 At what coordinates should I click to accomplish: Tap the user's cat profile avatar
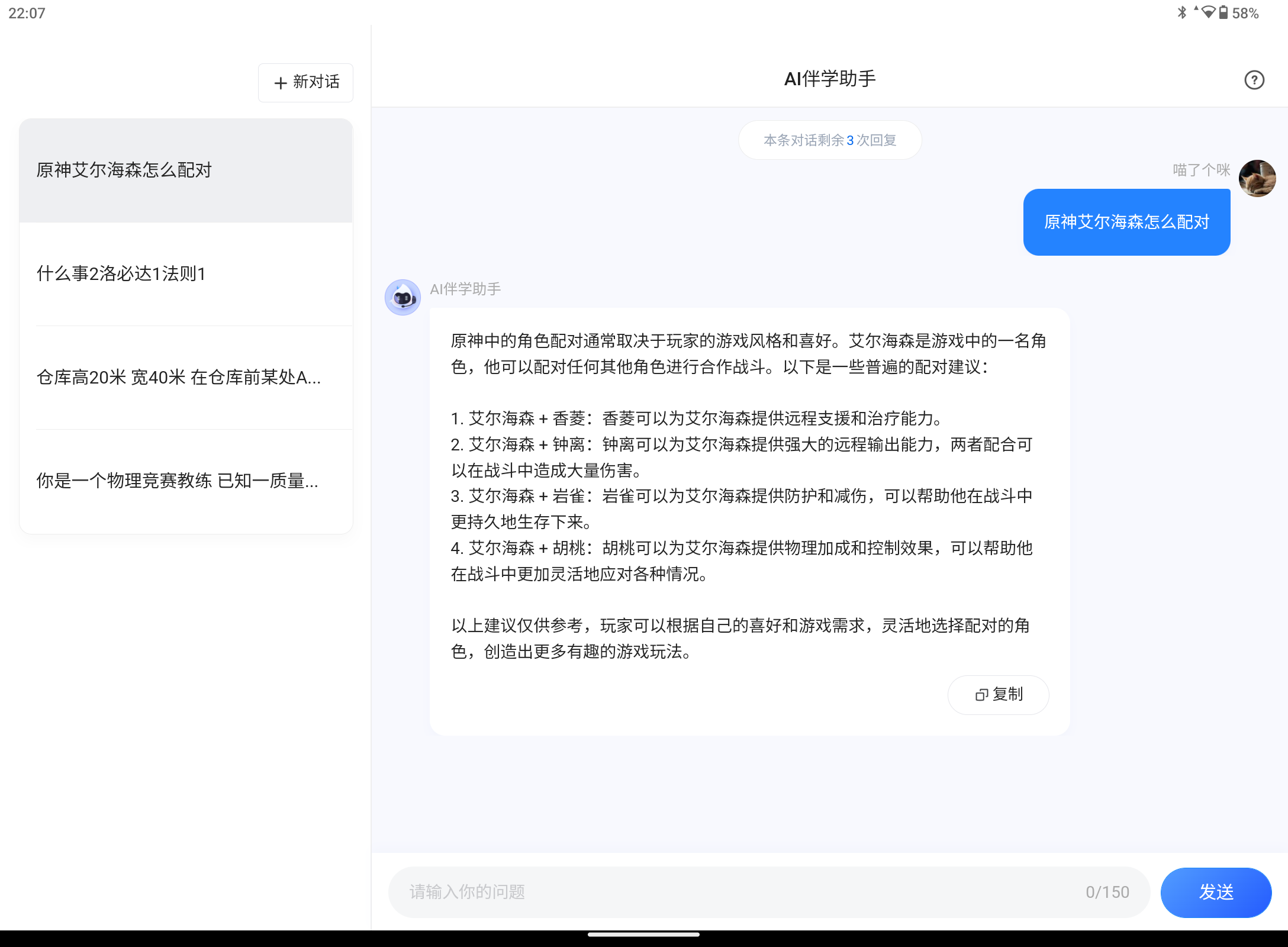(x=1257, y=178)
